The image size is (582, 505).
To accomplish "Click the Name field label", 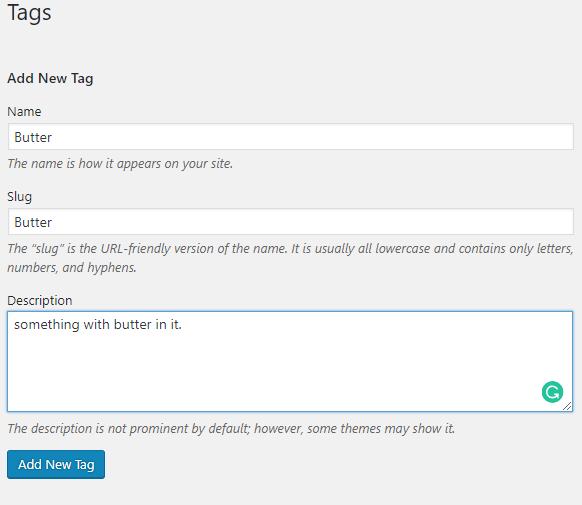I will [x=24, y=111].
